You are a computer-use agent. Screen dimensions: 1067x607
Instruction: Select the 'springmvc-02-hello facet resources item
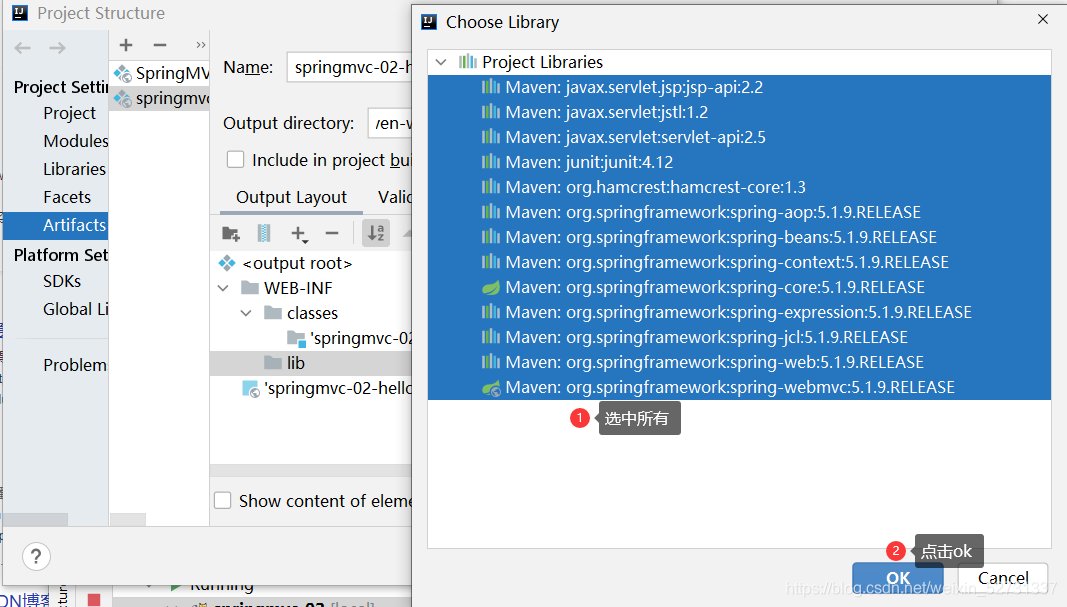coord(327,389)
